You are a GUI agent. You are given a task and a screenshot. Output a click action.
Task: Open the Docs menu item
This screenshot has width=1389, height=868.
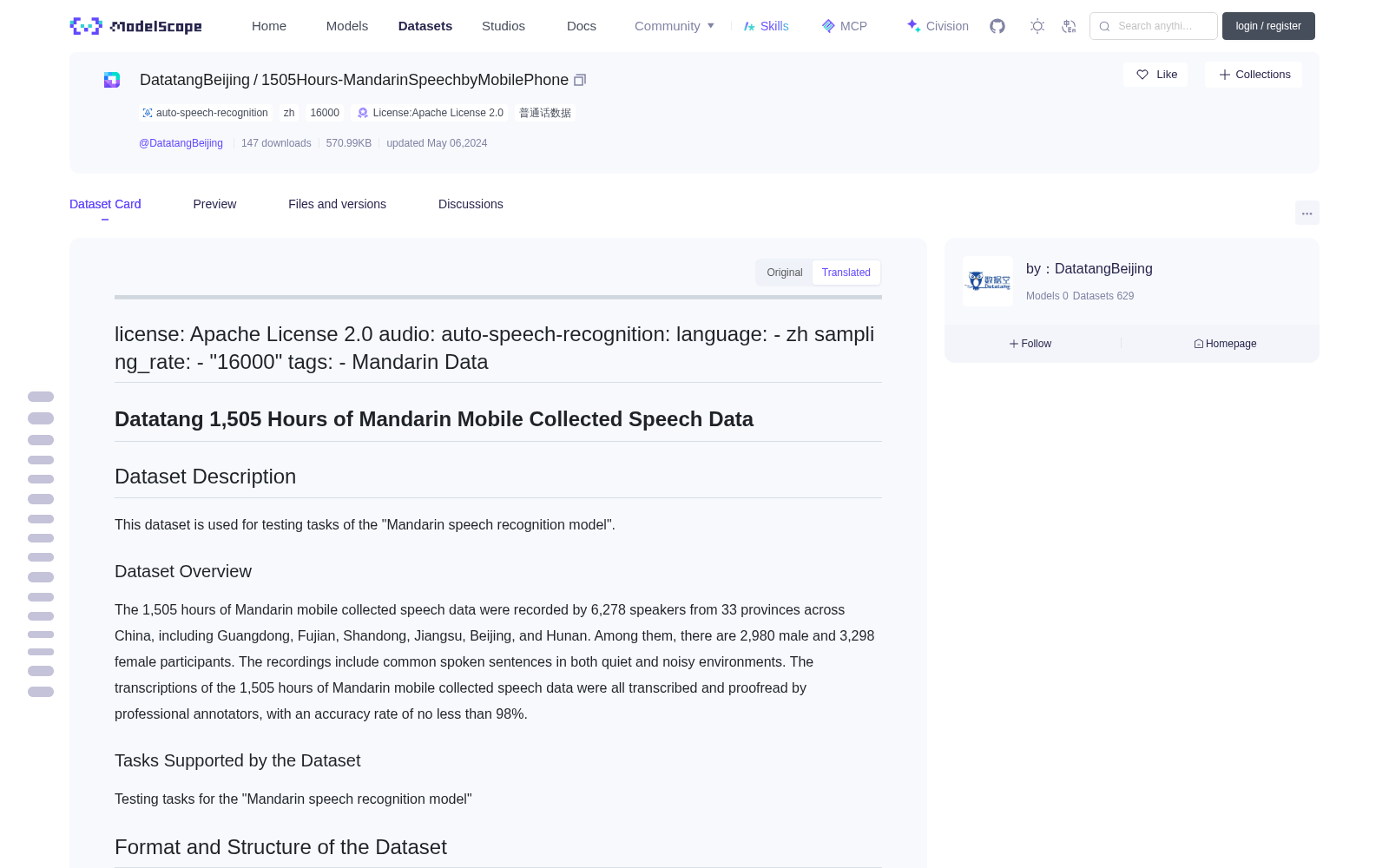pos(582,26)
